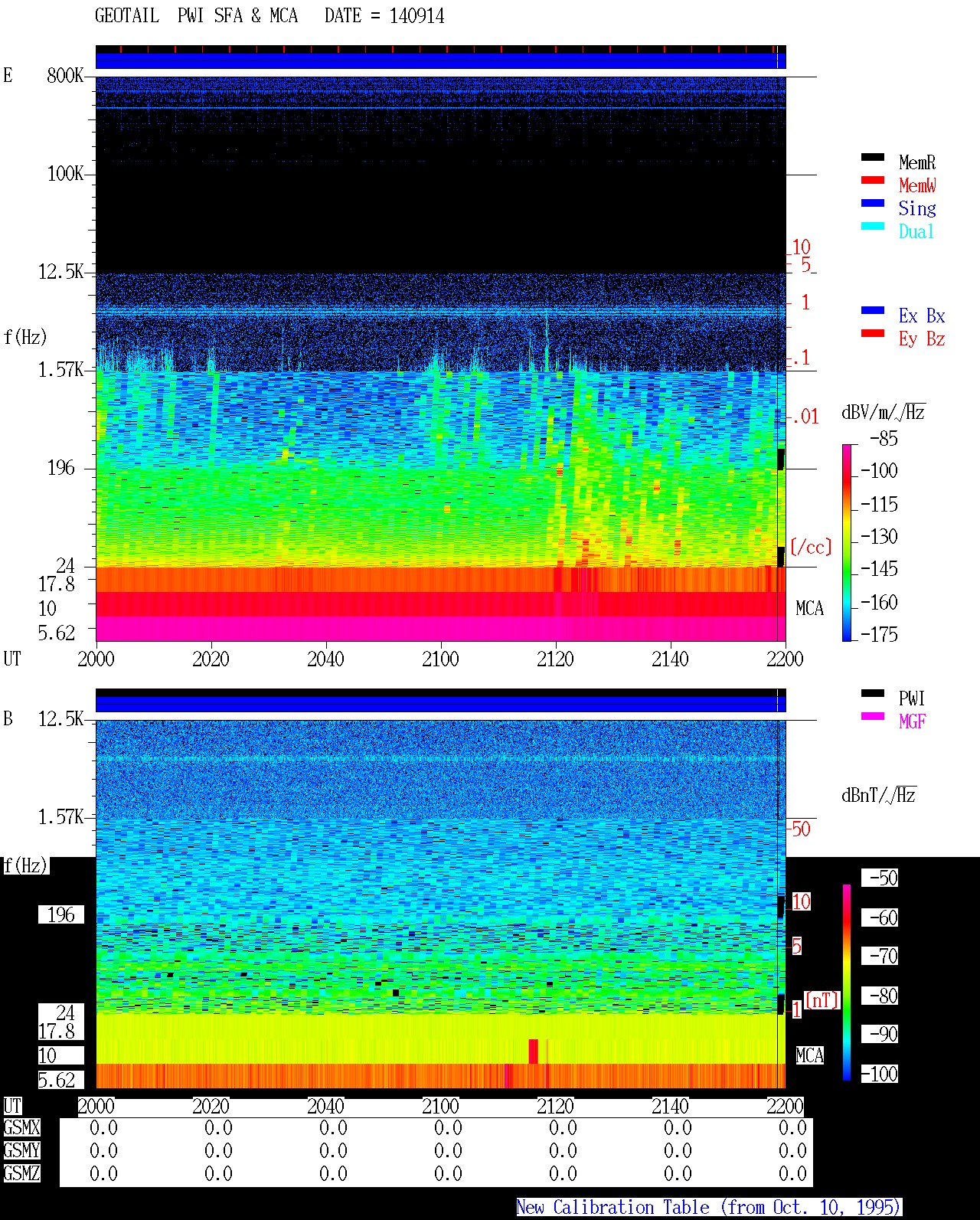The width and height of the screenshot is (980, 1220).
Task: Click the B panel MCA label
Action: (809, 1056)
